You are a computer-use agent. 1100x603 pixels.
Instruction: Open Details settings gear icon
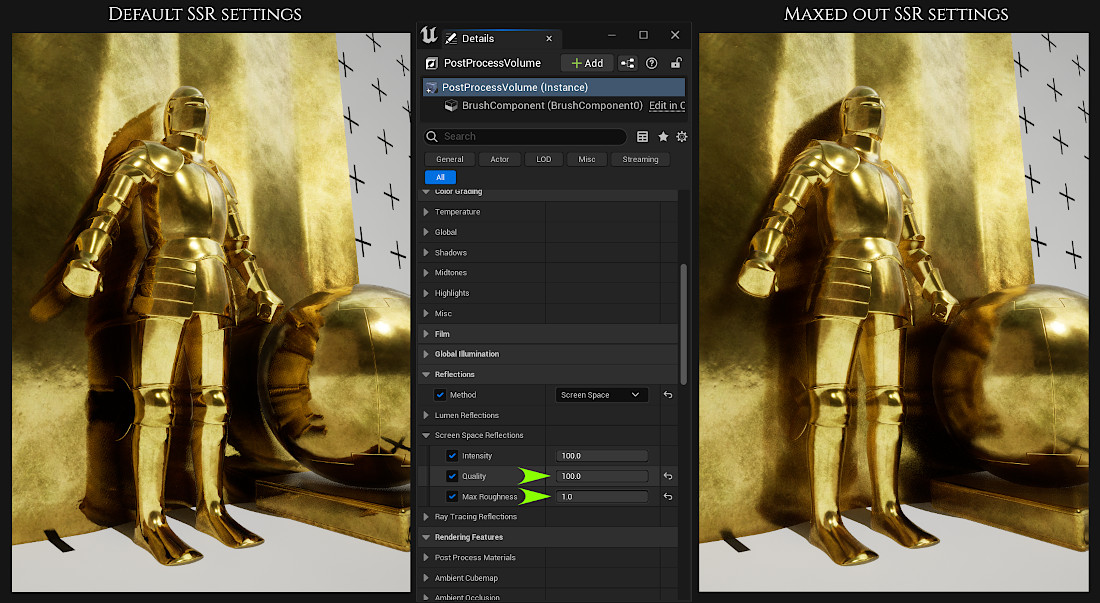[681, 137]
